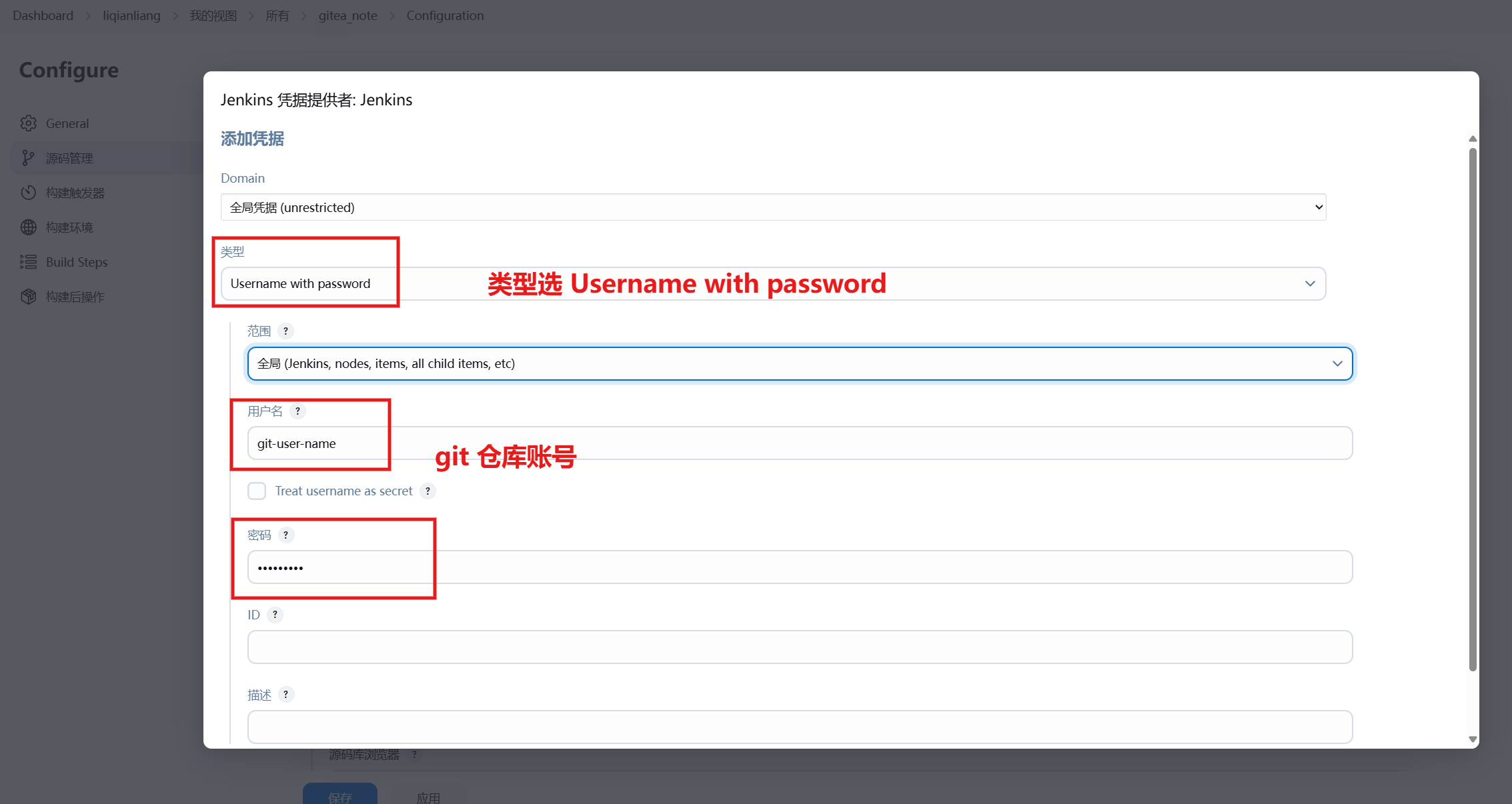The width and height of the screenshot is (1512, 804).
Task: Click the Build Steps list icon
Action: pos(28,262)
